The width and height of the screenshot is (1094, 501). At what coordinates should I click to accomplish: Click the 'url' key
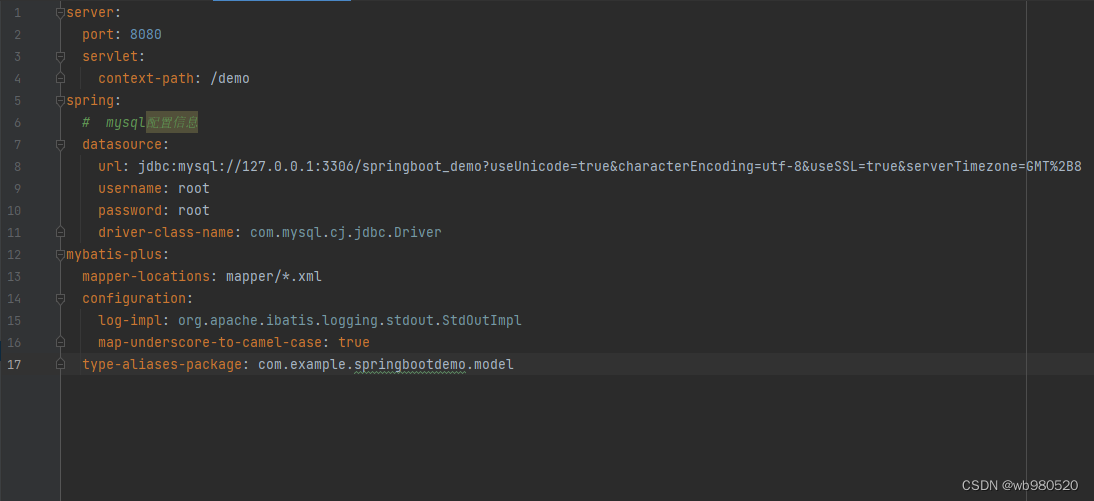110,167
